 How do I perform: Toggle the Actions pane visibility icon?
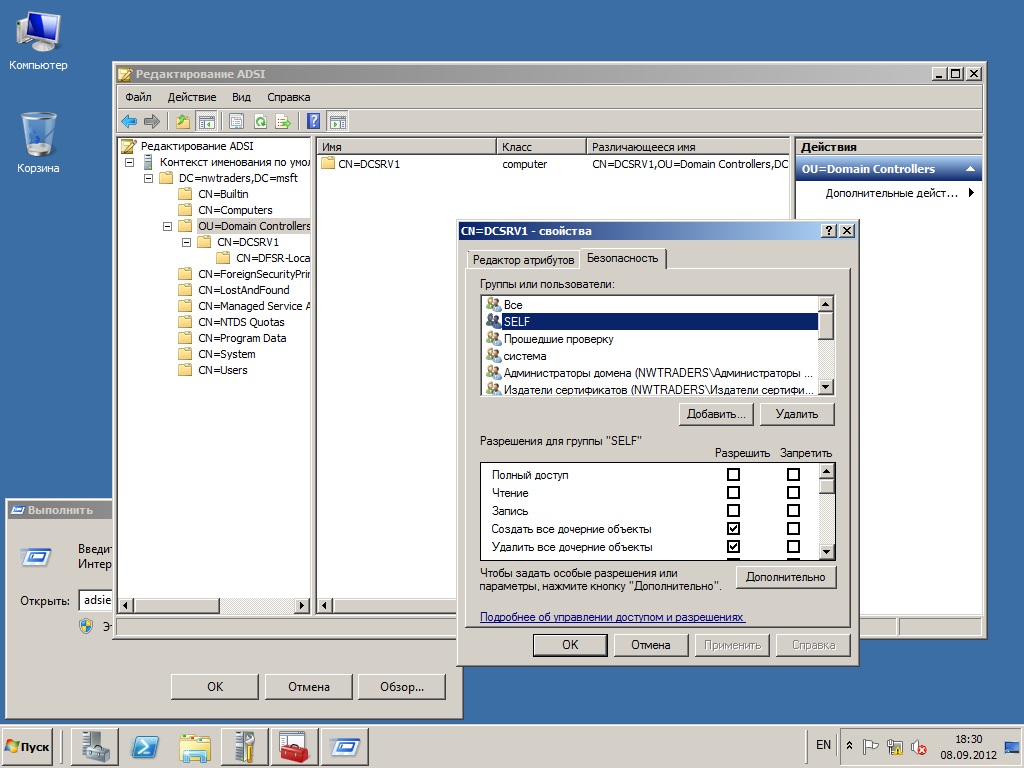(338, 121)
